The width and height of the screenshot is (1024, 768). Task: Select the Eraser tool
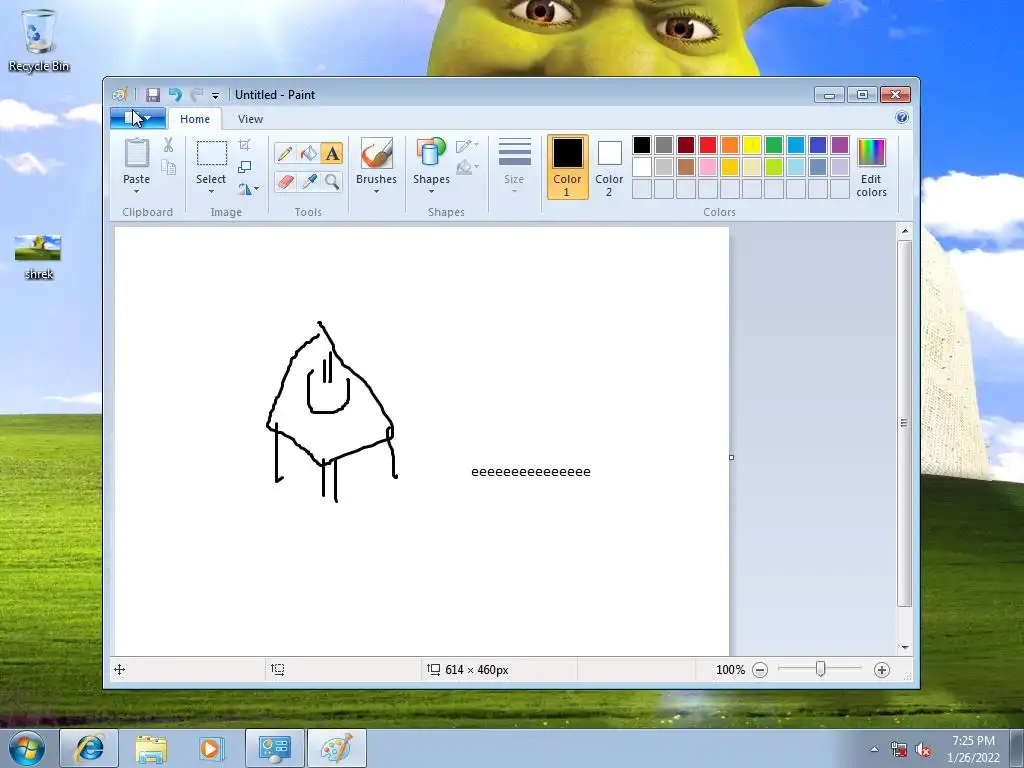pos(285,181)
